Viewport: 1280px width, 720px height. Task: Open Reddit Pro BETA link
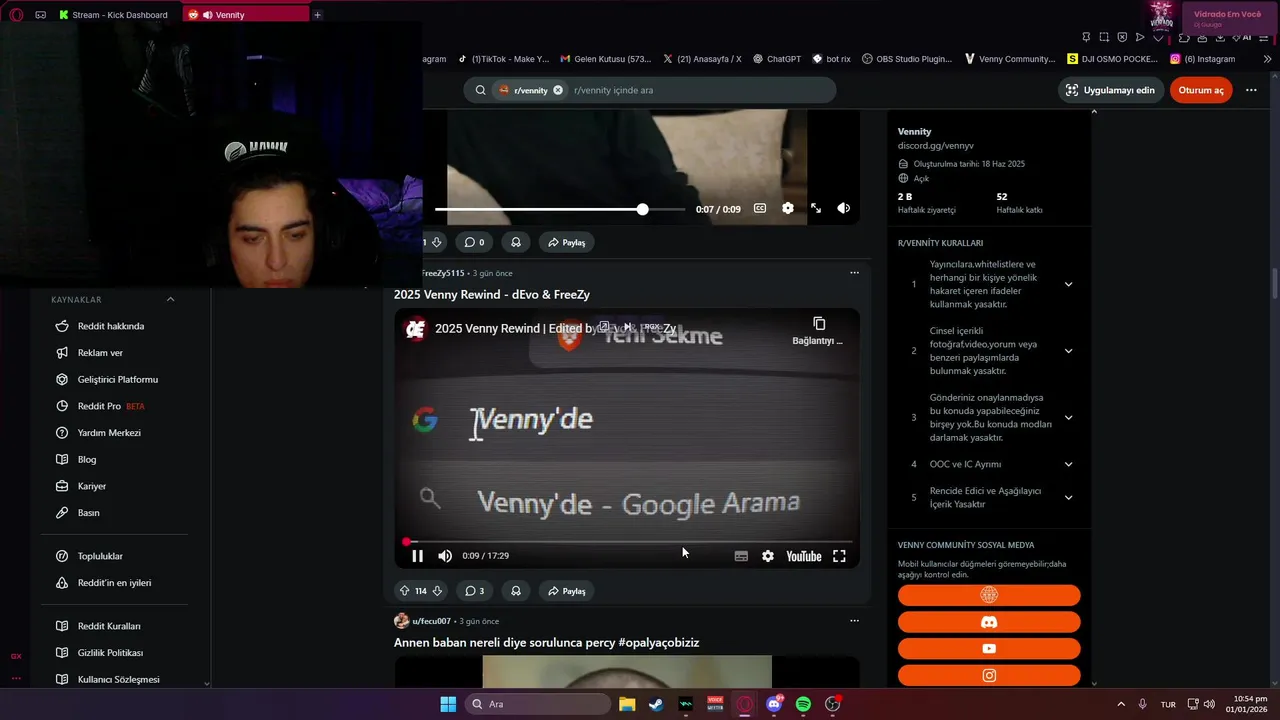click(113, 406)
